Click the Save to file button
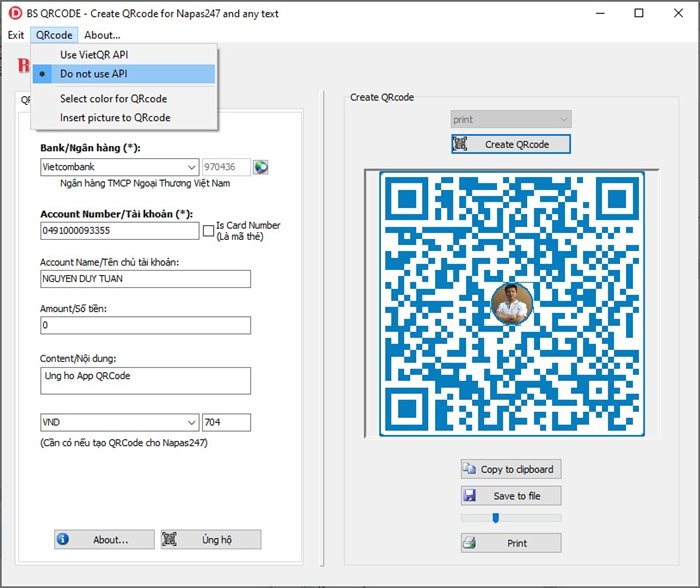Viewport: 700px width, 588px height. tap(511, 496)
